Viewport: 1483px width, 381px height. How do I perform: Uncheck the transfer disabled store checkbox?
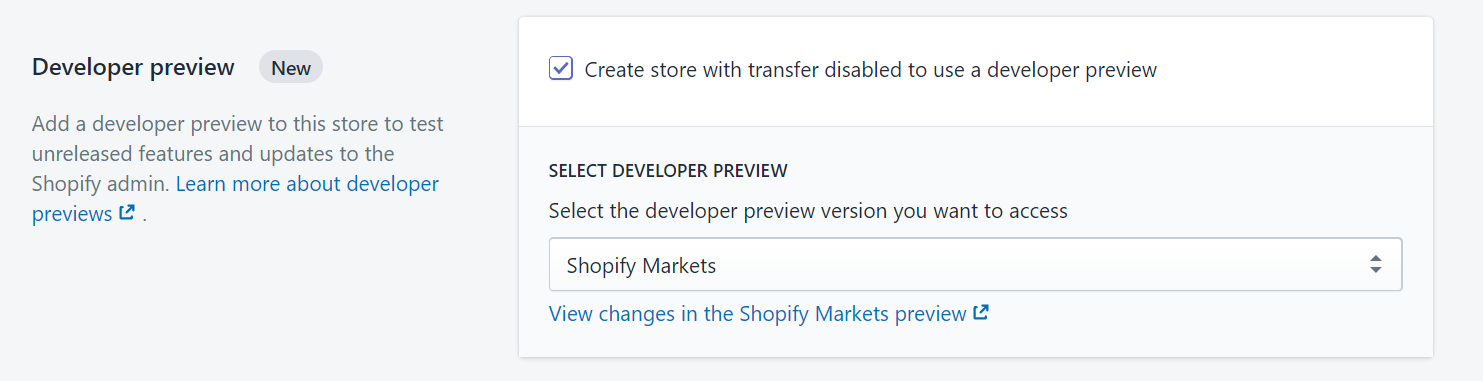click(561, 69)
